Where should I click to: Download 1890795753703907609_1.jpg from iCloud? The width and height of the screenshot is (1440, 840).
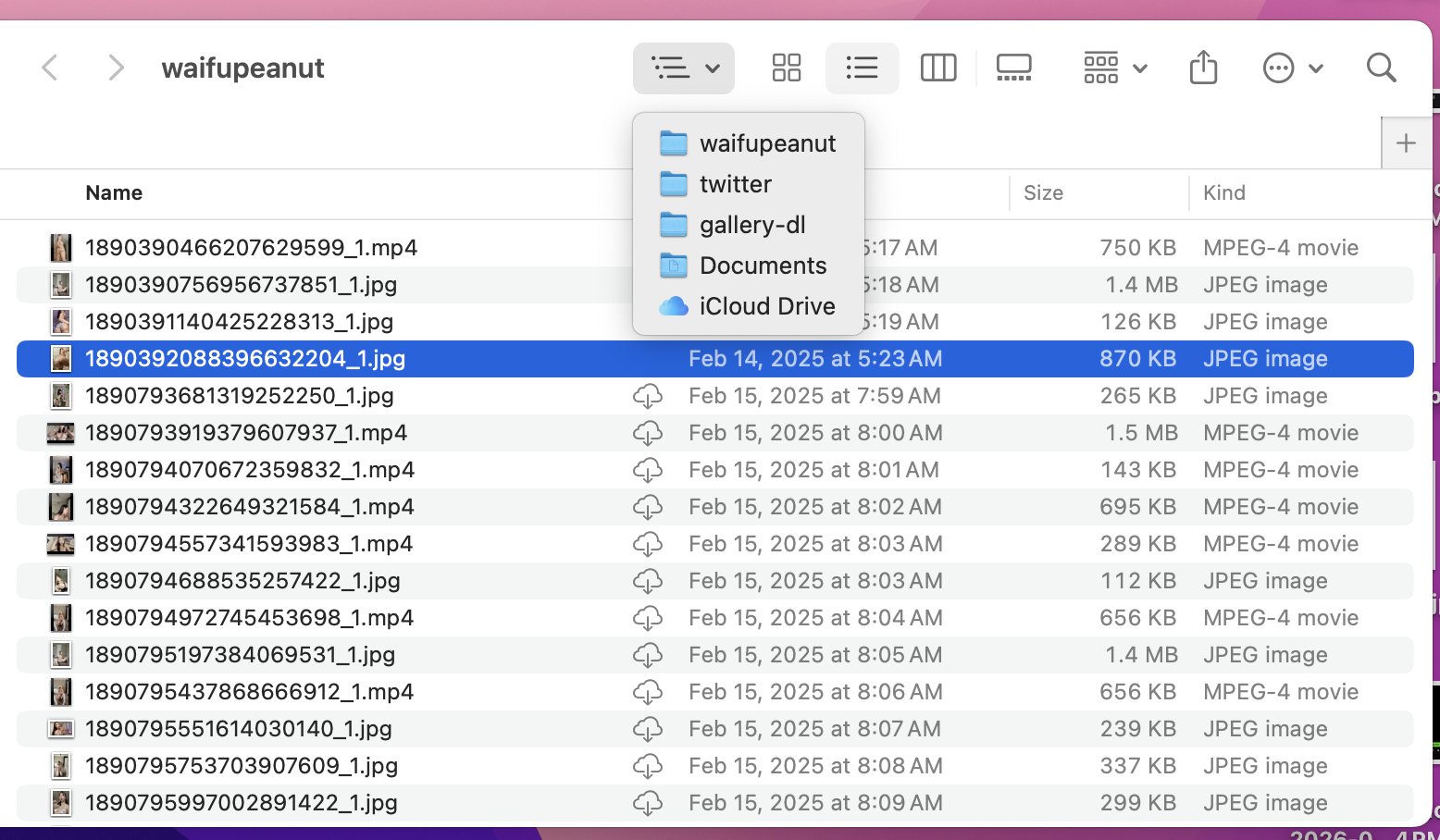coord(648,766)
